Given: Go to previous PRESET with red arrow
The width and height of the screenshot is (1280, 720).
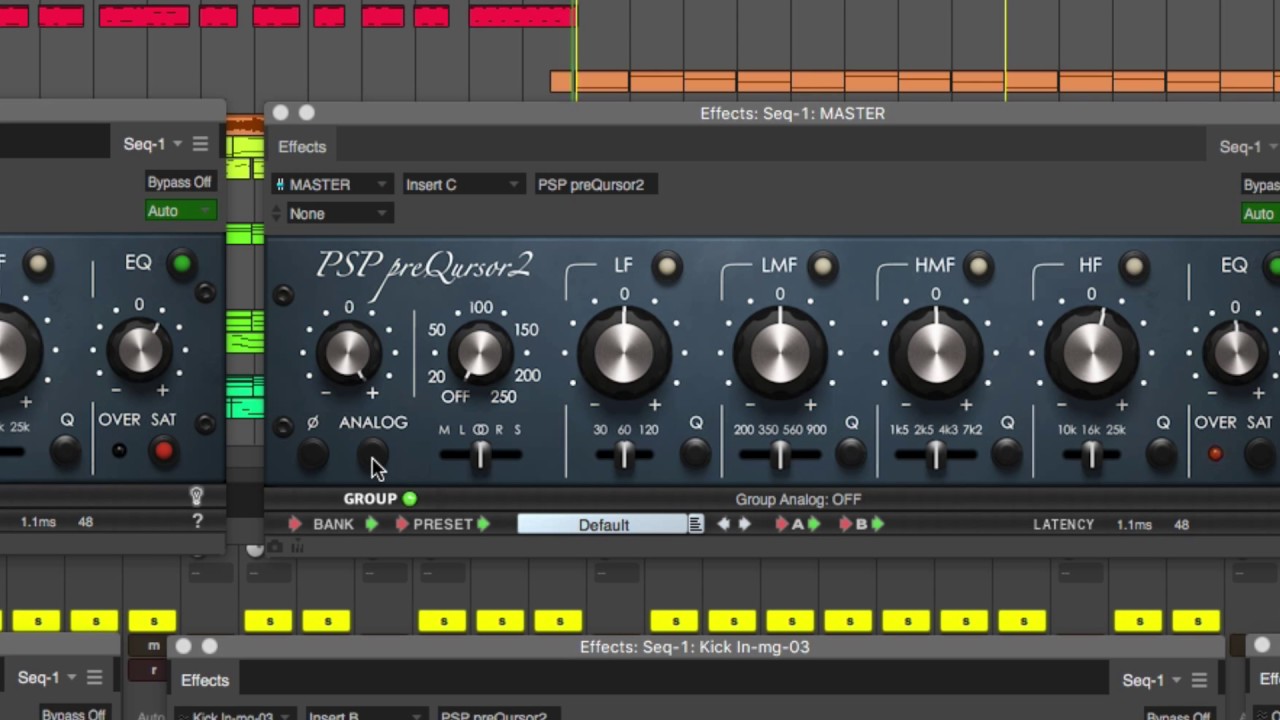Looking at the screenshot, I should tap(402, 524).
